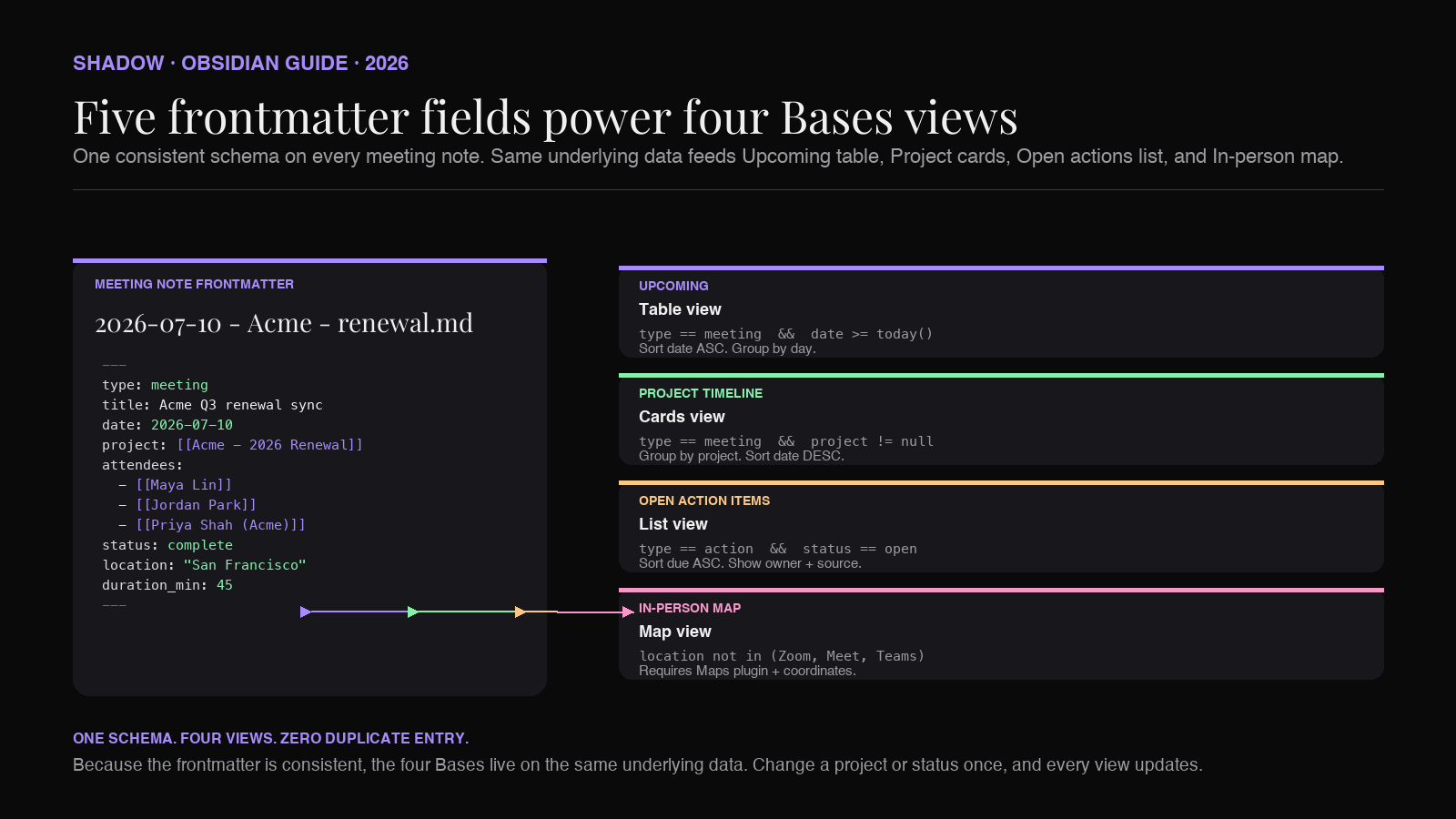The width and height of the screenshot is (1456, 819).
Task: Click the OPEN ACTION ITEMS card label
Action: click(x=704, y=500)
